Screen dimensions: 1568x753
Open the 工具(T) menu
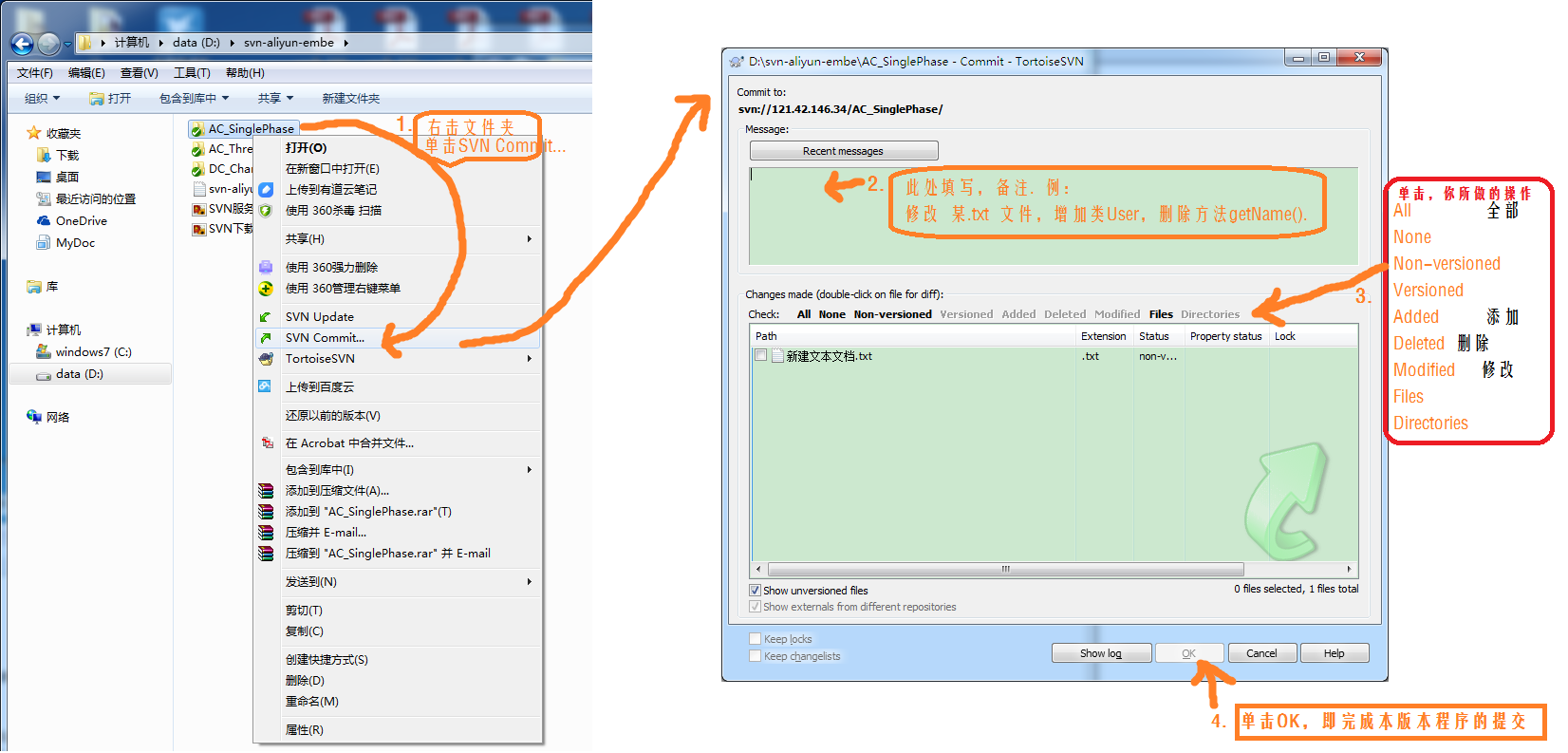[192, 73]
